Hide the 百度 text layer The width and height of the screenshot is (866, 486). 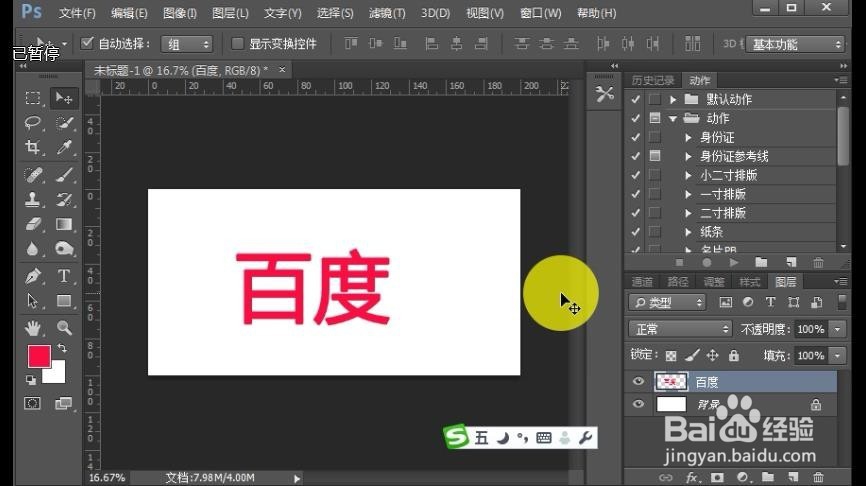point(638,381)
